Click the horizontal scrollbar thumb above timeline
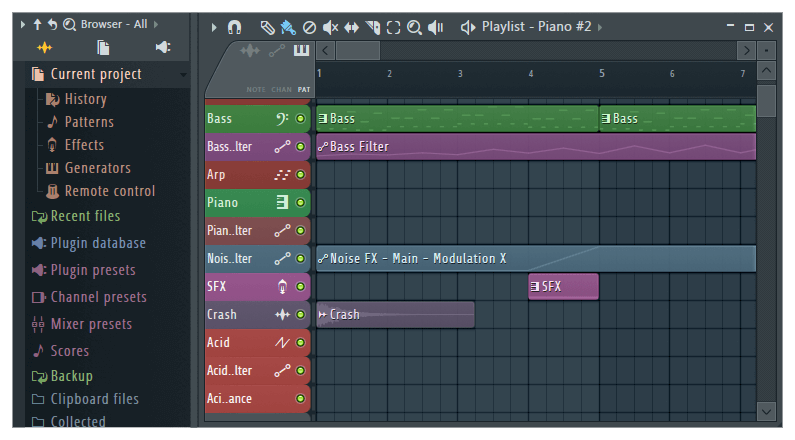This screenshot has height=440, width=795. (x=357, y=49)
